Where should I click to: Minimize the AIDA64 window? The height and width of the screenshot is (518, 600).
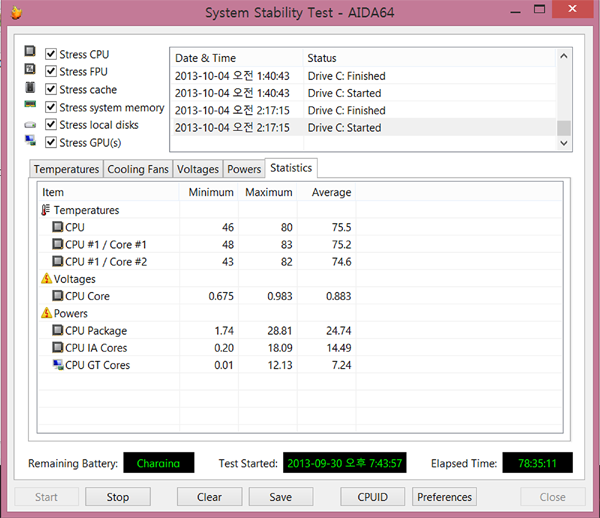515,10
